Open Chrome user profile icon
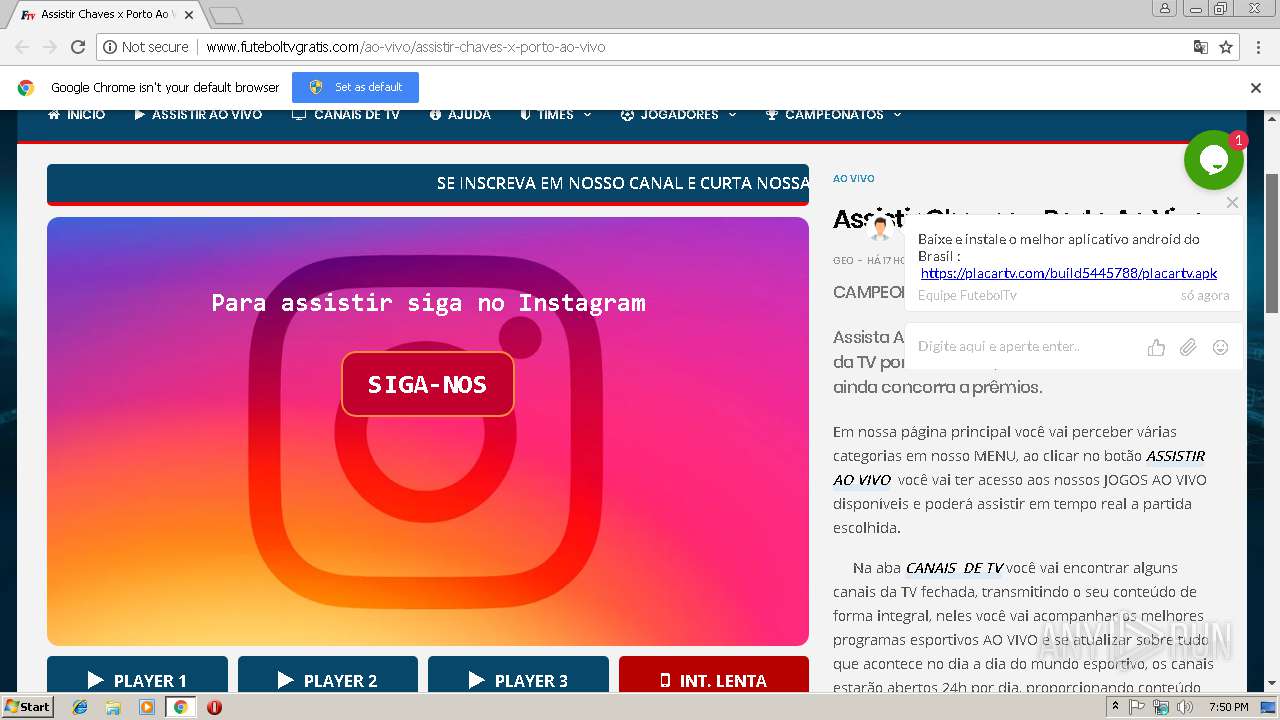 point(1165,8)
